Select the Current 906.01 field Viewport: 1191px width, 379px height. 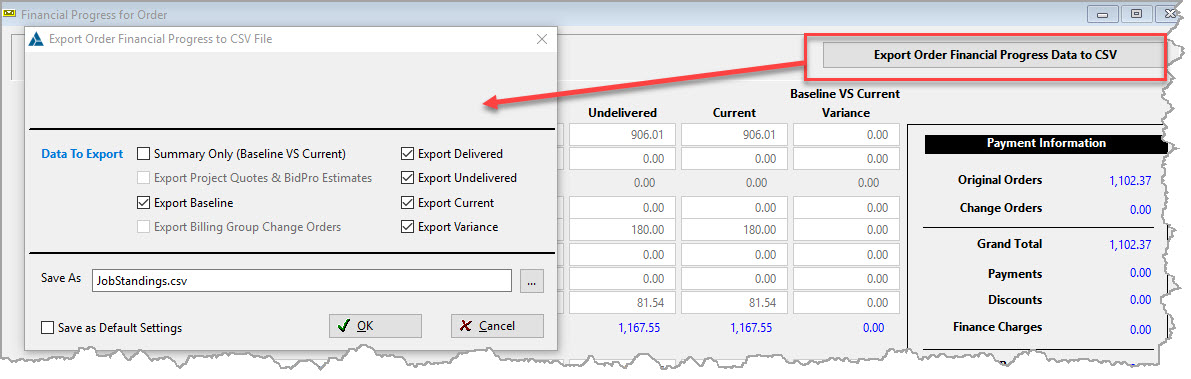pos(734,135)
